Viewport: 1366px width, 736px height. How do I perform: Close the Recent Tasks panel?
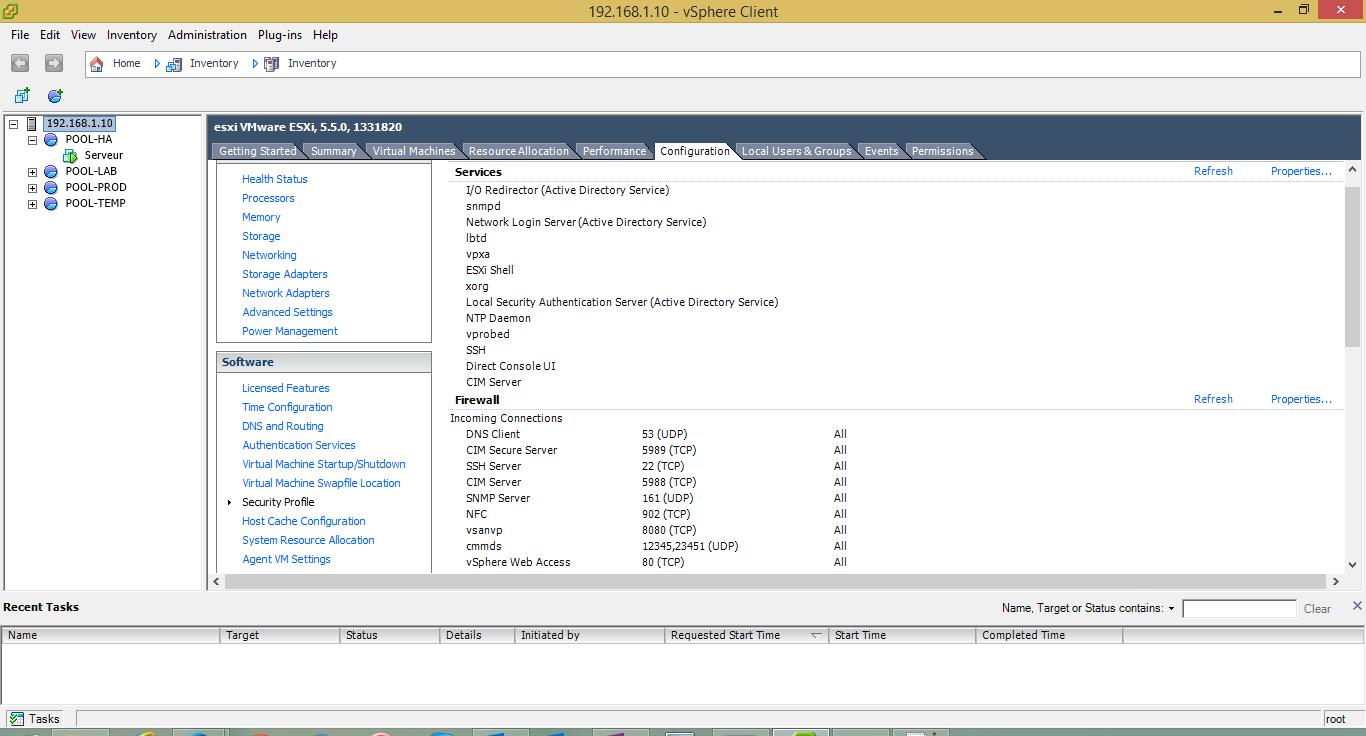click(x=1357, y=605)
